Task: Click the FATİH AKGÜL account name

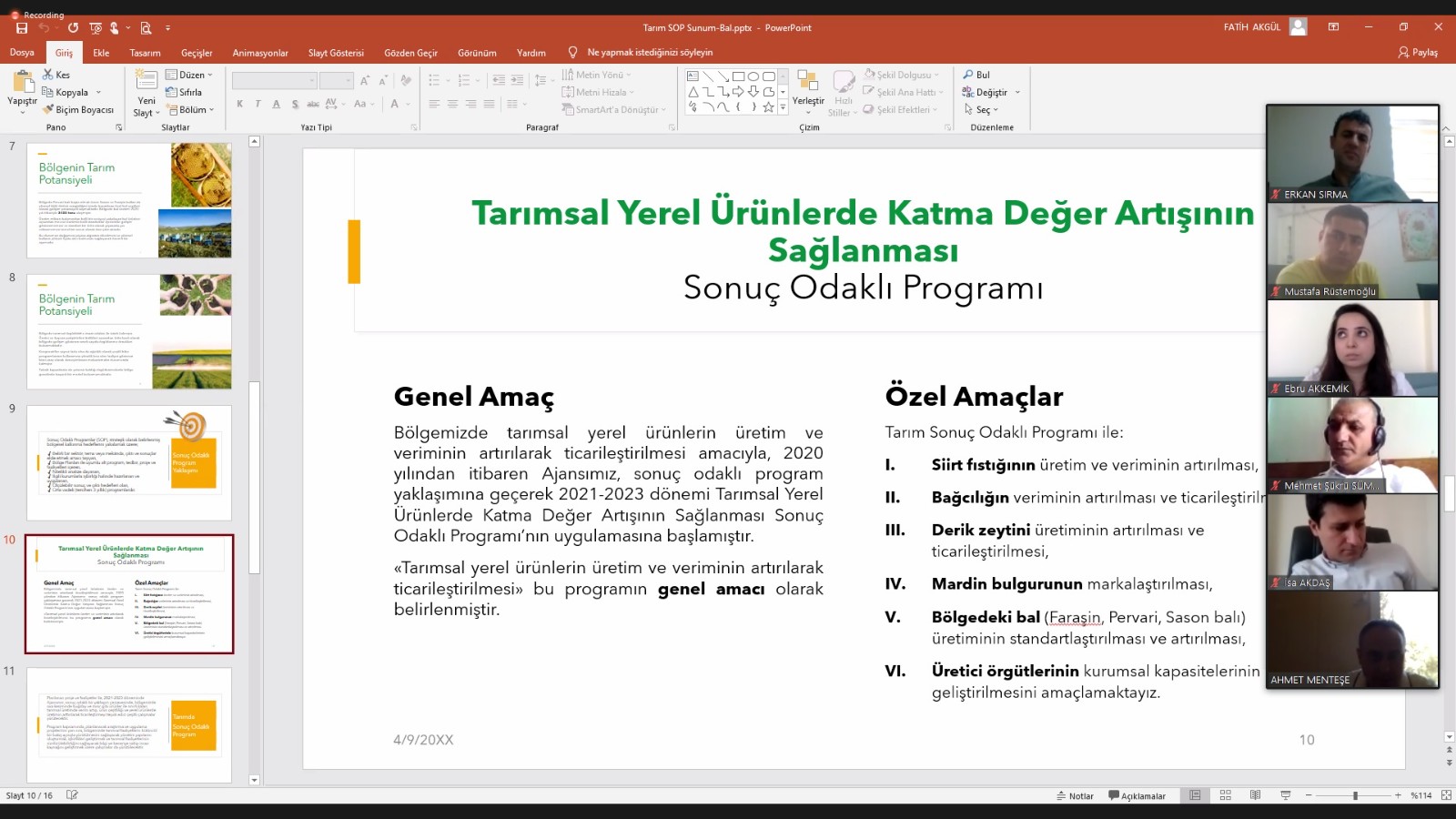Action: (x=1251, y=27)
